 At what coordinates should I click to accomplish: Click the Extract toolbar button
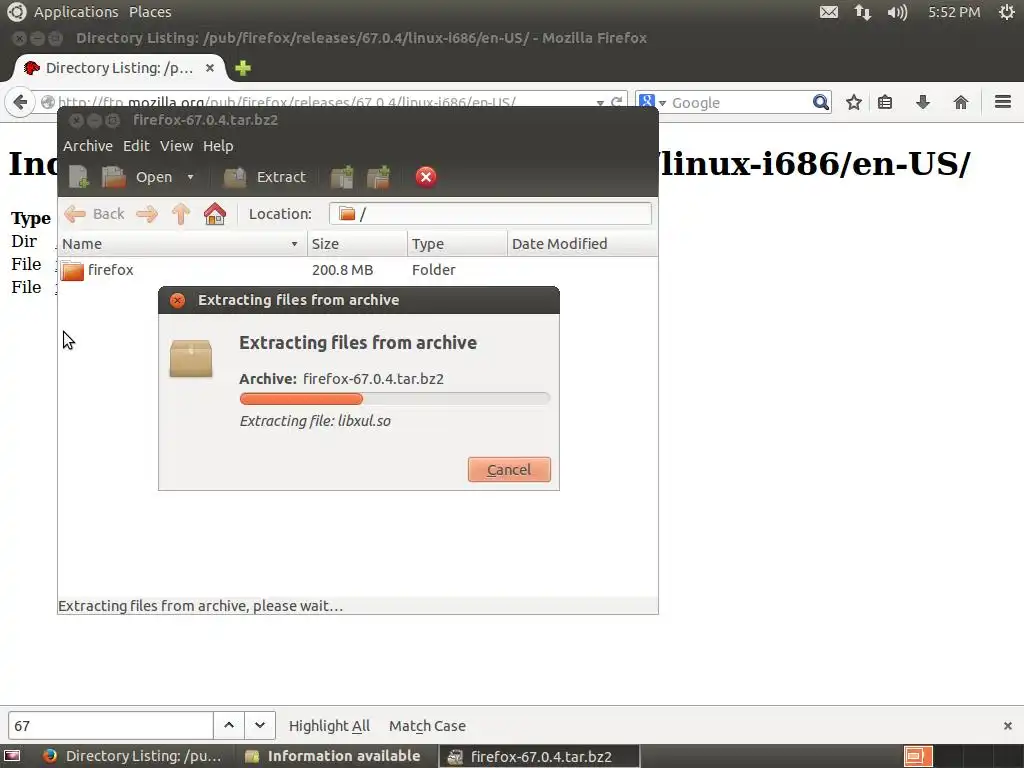264,177
